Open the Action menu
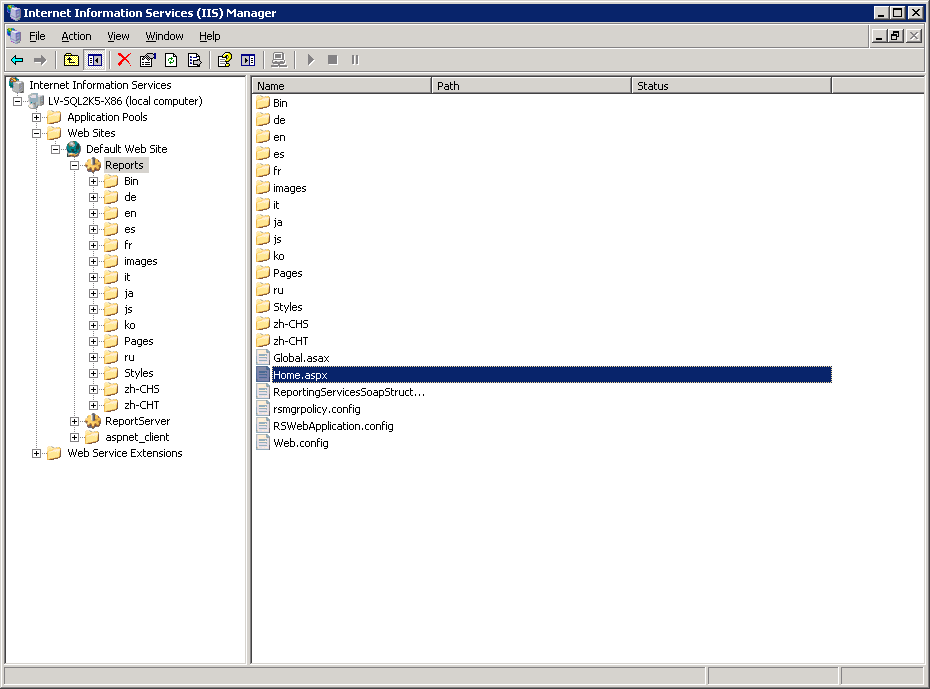The height and width of the screenshot is (689, 930). (76, 36)
